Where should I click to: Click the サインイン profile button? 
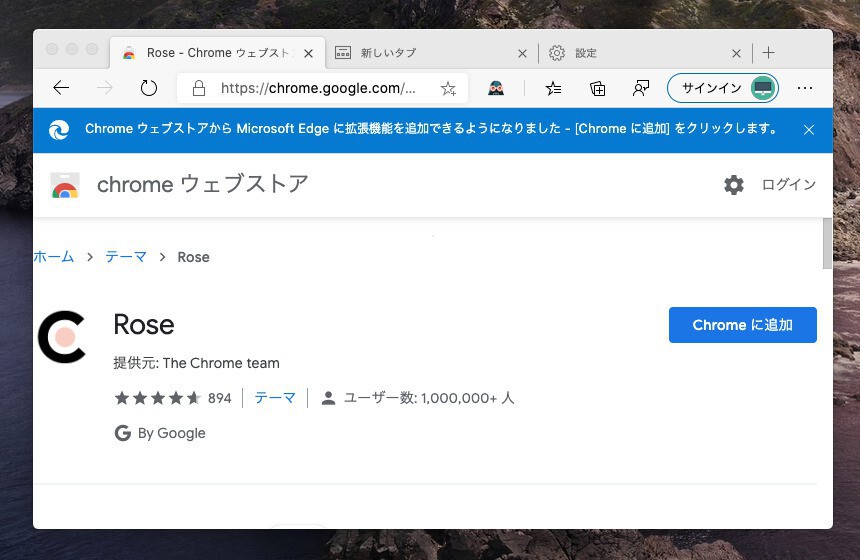[x=722, y=88]
